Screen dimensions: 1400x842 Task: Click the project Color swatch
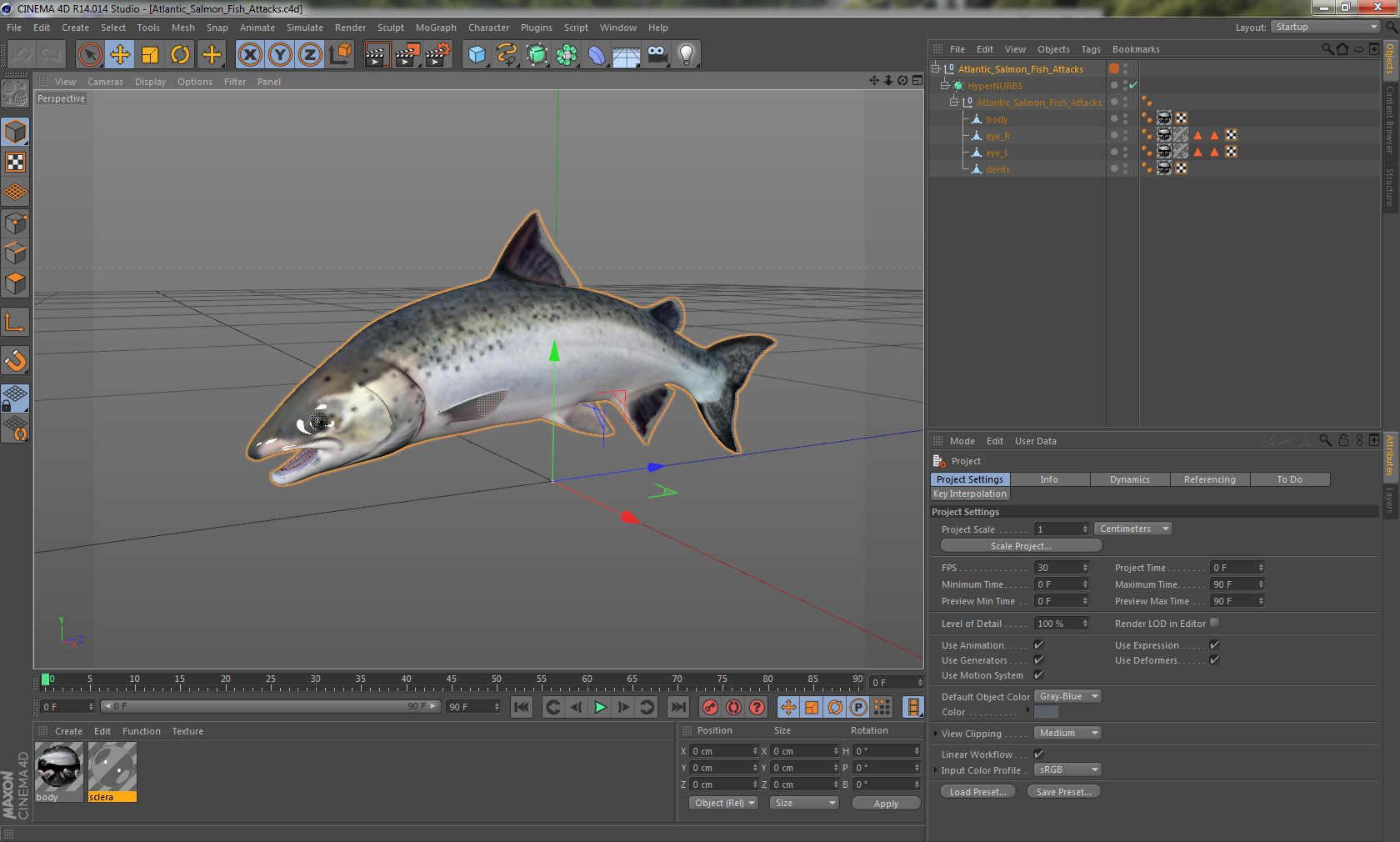tap(1046, 712)
